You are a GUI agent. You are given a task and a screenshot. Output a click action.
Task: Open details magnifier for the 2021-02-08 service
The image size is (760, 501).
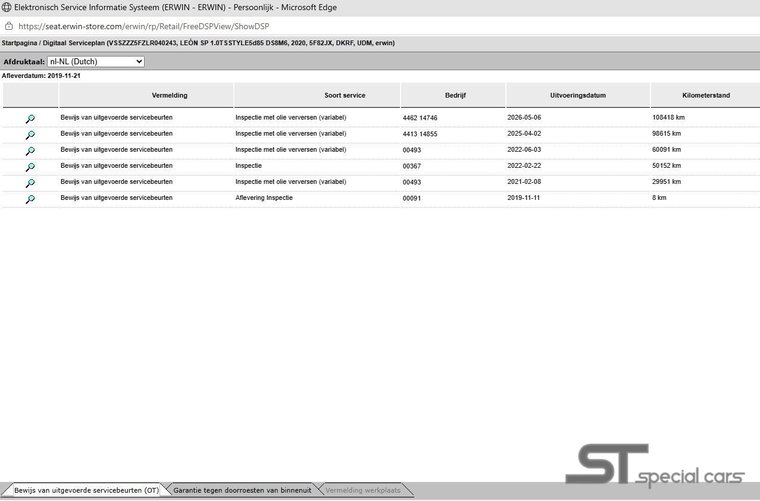(x=30, y=183)
